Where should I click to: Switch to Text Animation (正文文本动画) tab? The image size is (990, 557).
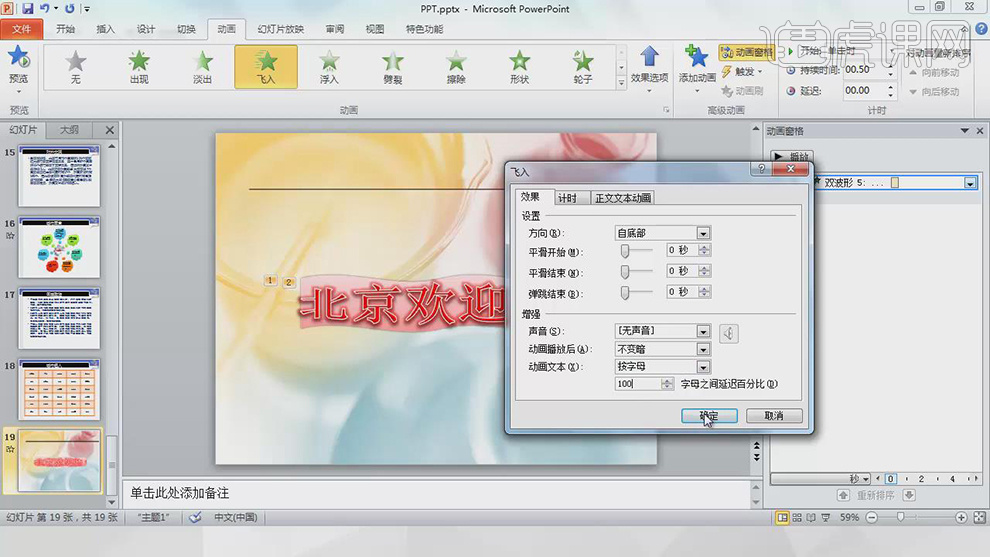[x=623, y=198]
